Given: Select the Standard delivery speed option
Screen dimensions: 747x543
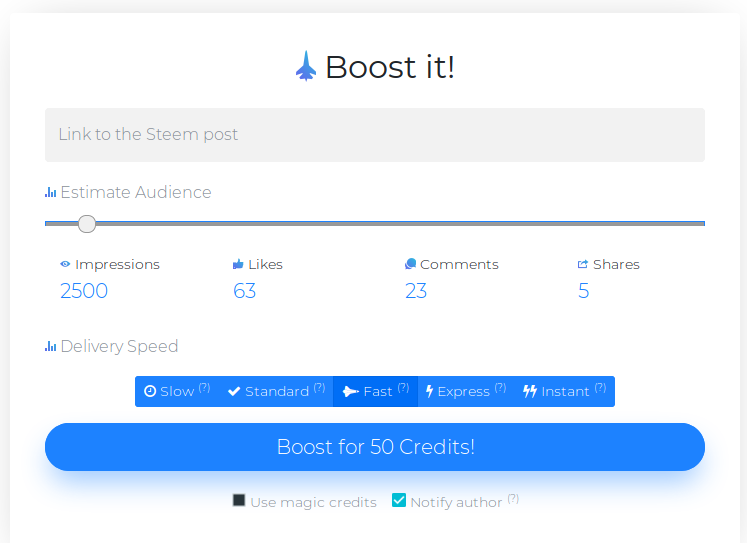Looking at the screenshot, I should pyautogui.click(x=276, y=392).
